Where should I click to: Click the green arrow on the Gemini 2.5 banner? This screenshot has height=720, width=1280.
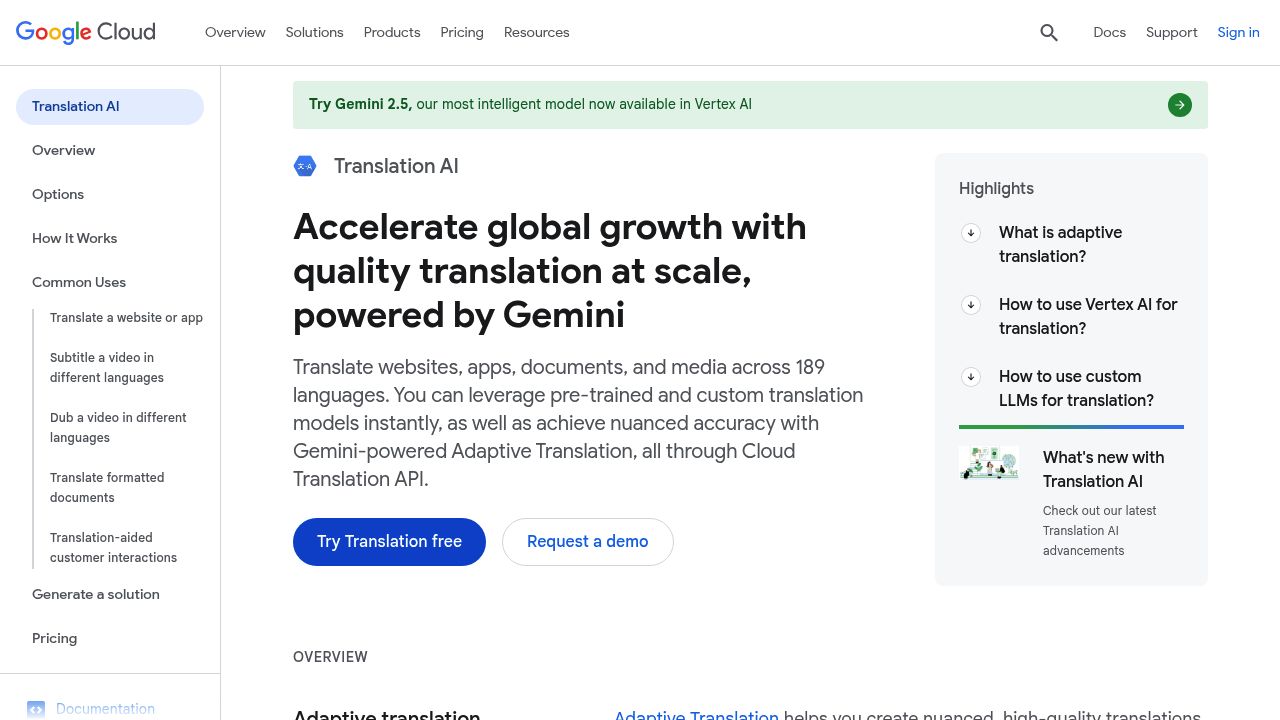coord(1180,104)
